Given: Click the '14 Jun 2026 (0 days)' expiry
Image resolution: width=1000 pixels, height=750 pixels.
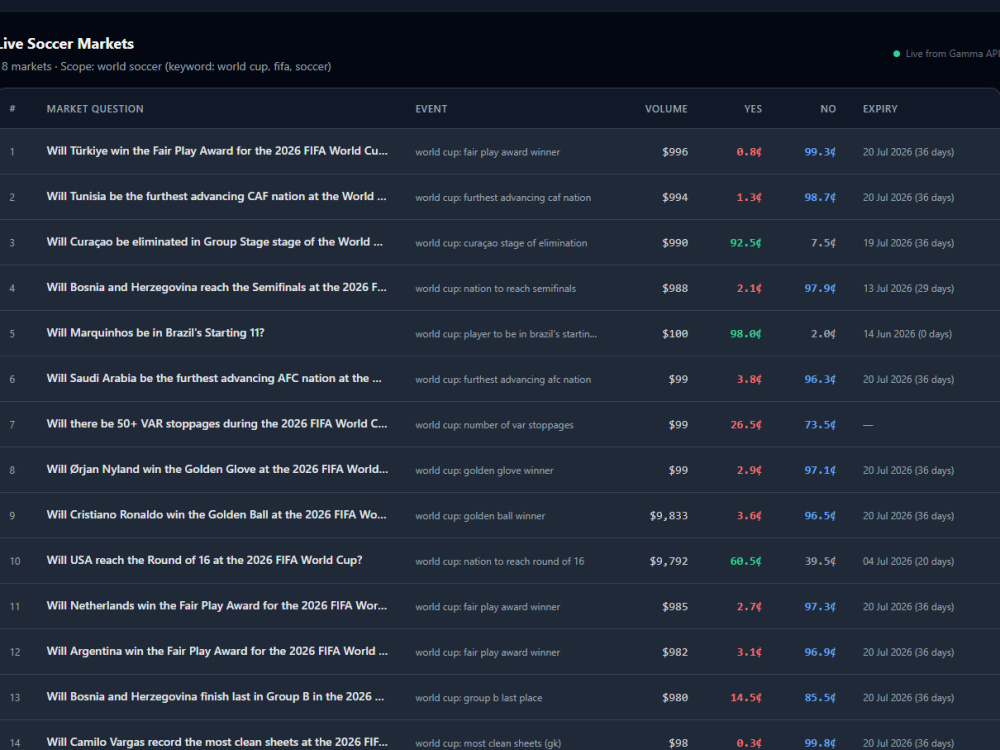Looking at the screenshot, I should point(908,334).
